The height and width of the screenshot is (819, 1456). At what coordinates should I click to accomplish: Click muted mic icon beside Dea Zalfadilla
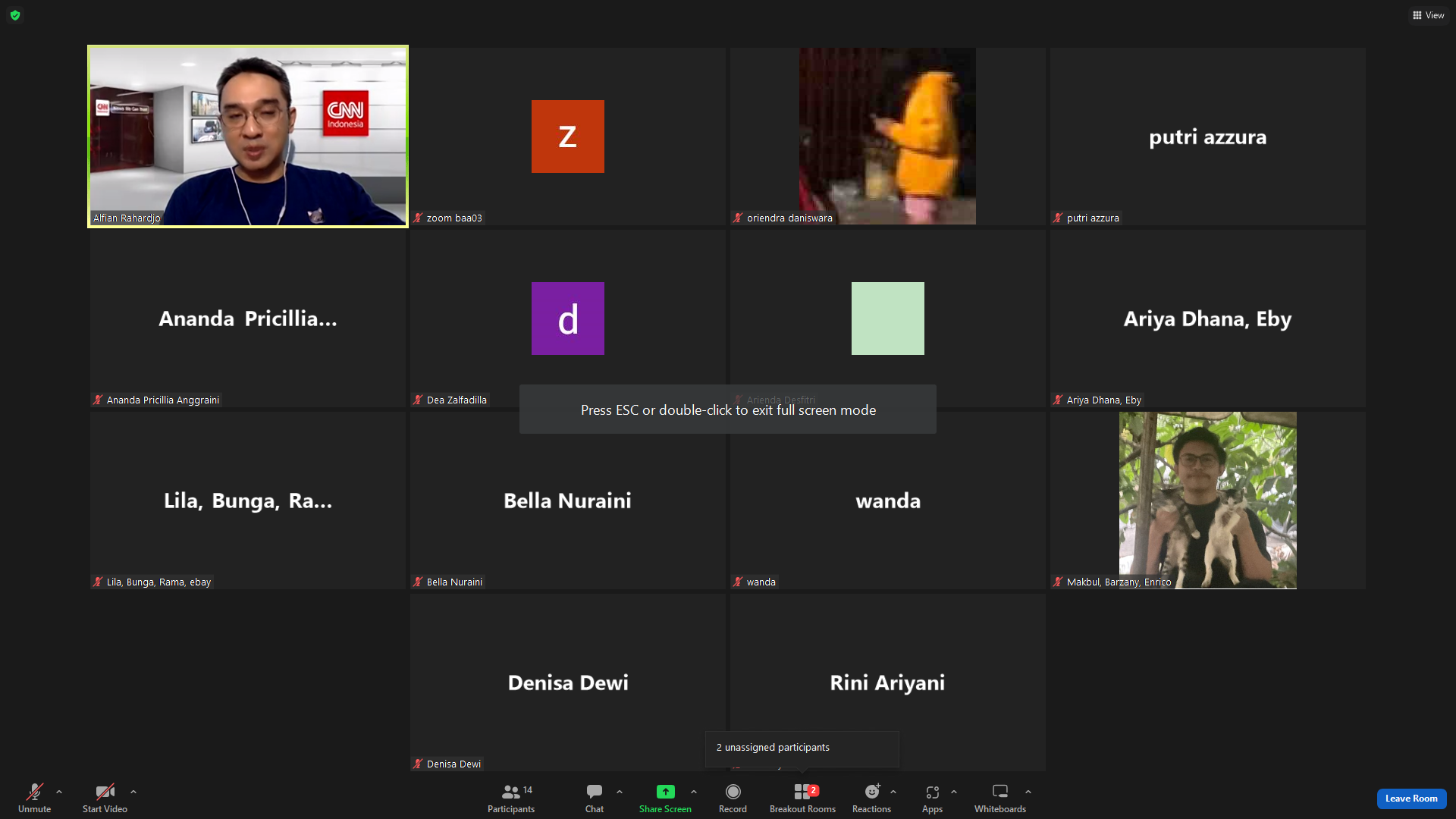pos(418,400)
